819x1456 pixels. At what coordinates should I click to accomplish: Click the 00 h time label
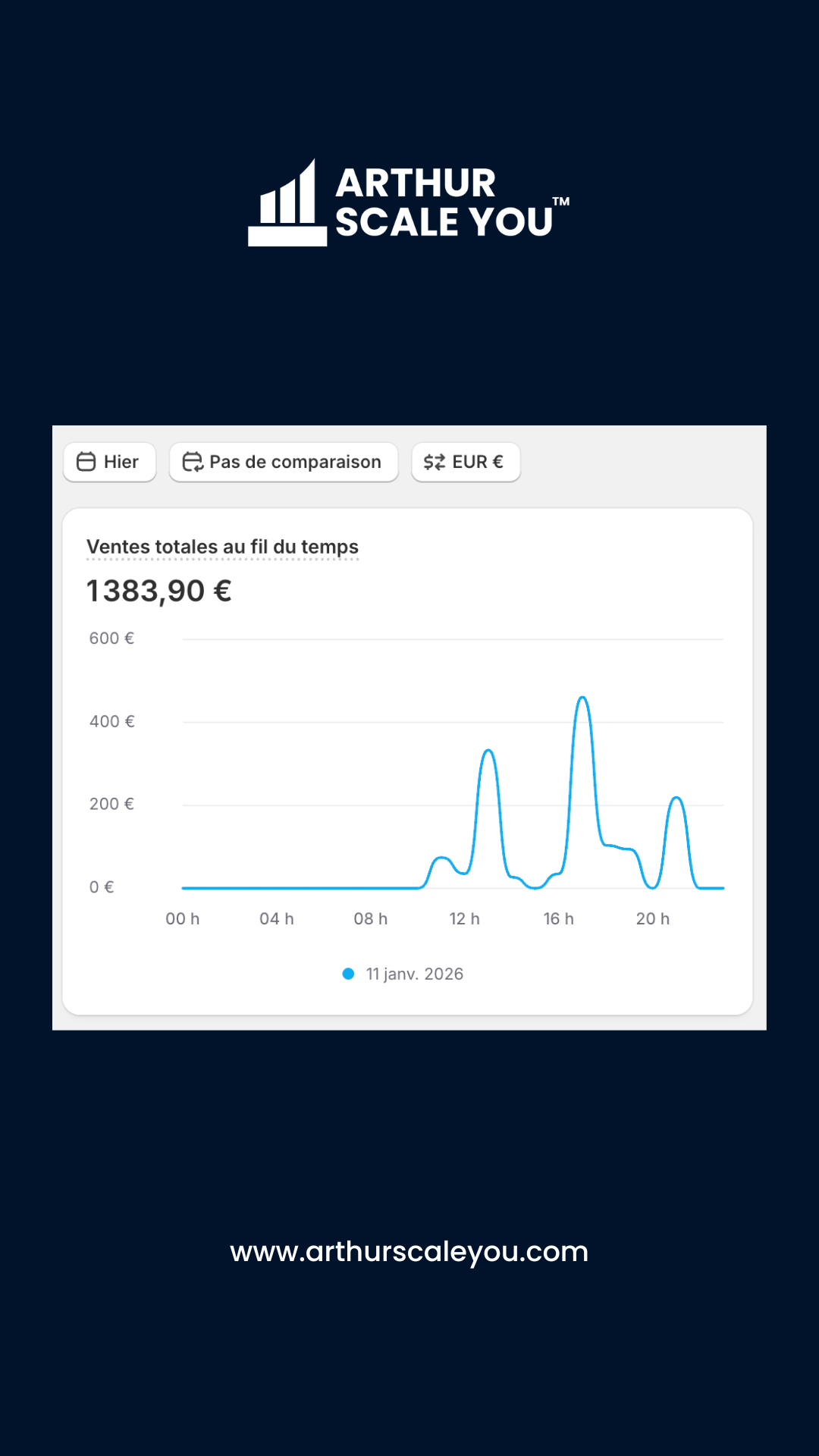pos(183,919)
